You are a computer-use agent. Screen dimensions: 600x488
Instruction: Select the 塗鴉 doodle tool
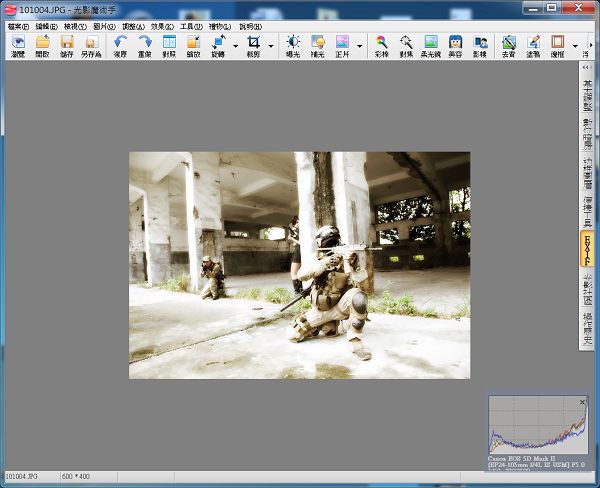(533, 46)
